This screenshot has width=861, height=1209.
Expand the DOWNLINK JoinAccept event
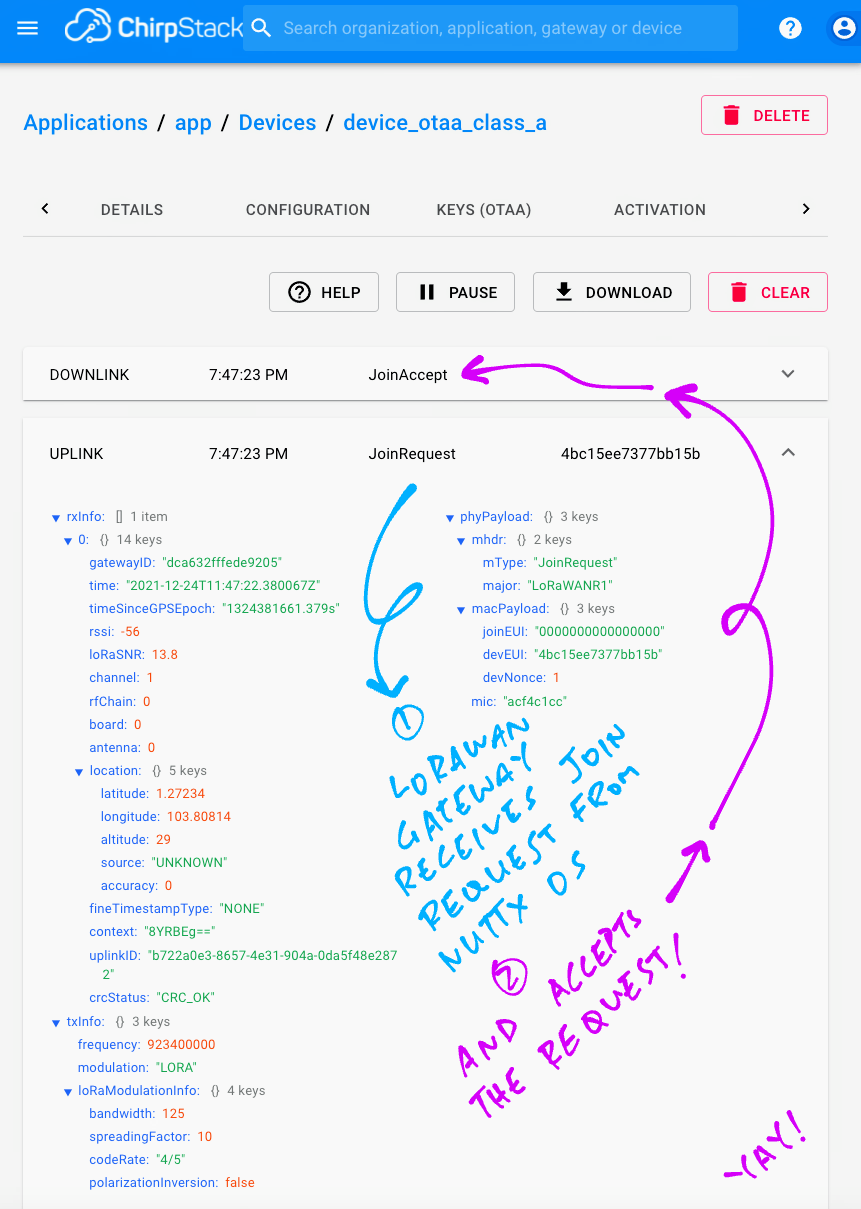[788, 373]
